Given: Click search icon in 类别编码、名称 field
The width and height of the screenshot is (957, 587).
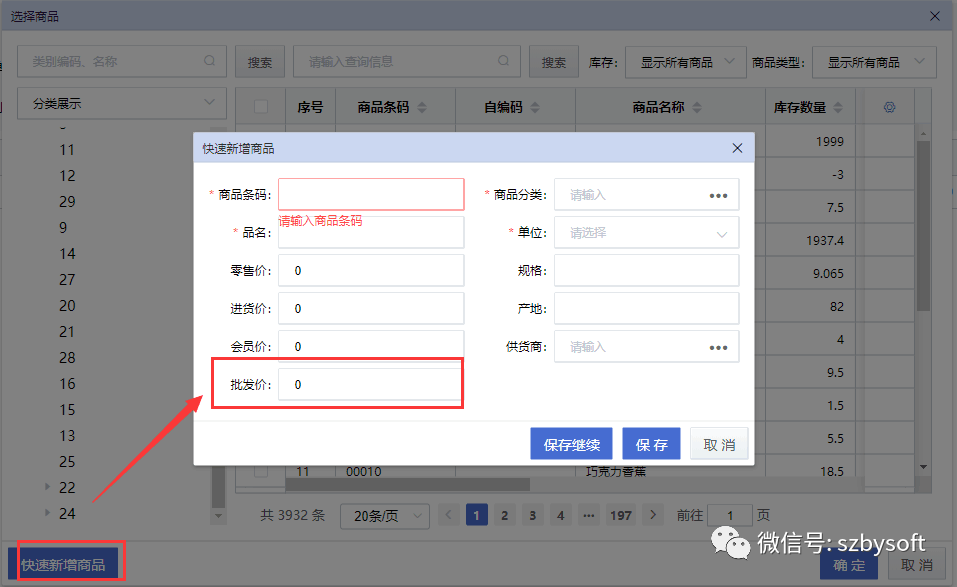Looking at the screenshot, I should point(209,61).
